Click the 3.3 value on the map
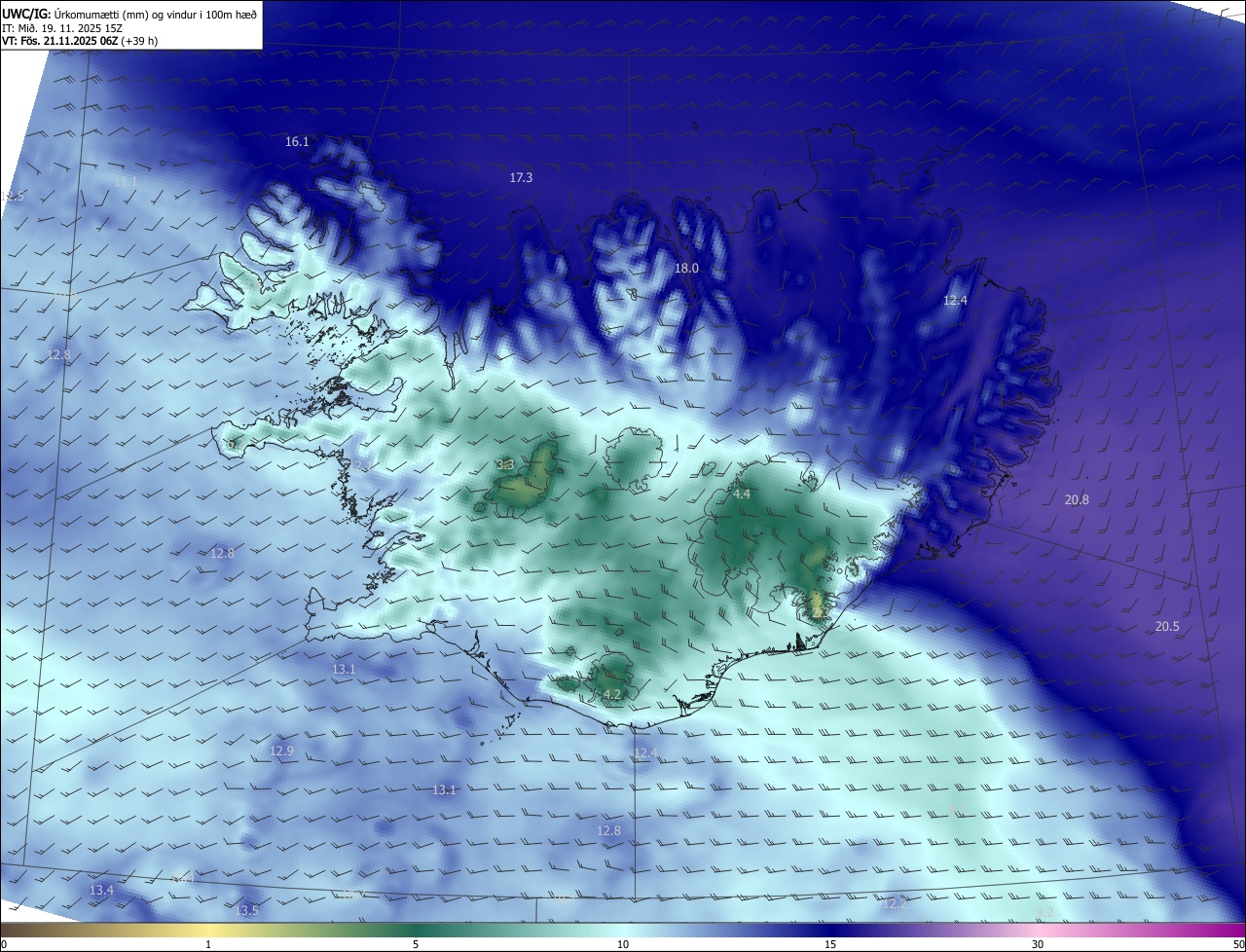The width and height of the screenshot is (1246, 952). click(x=505, y=465)
